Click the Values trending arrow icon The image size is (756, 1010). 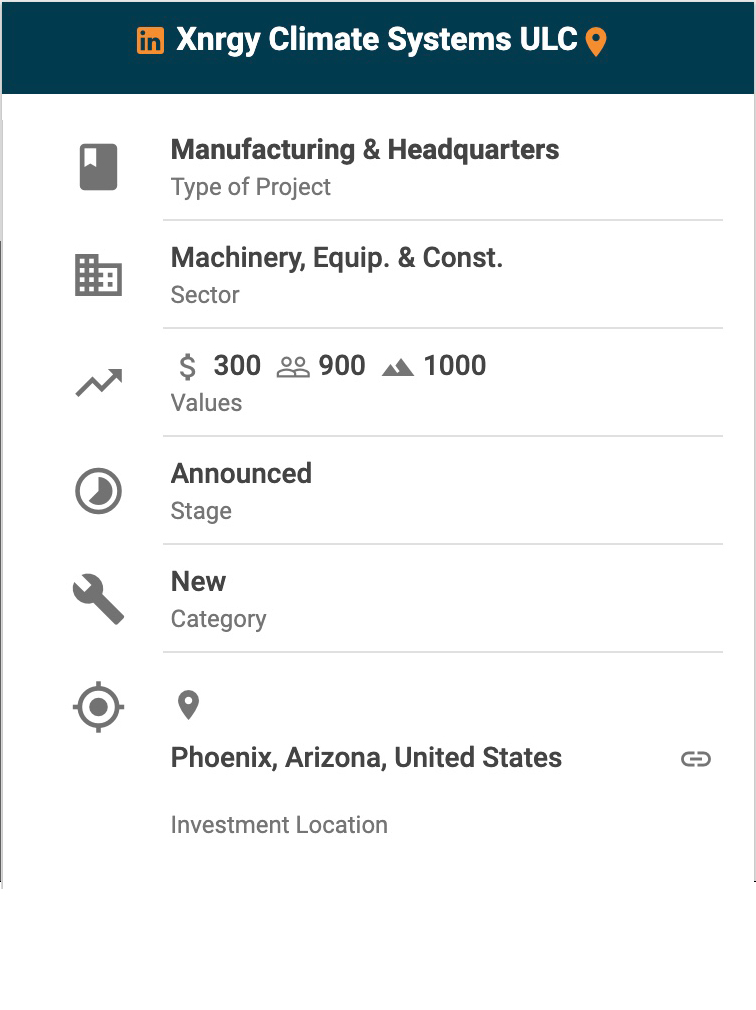(98, 382)
